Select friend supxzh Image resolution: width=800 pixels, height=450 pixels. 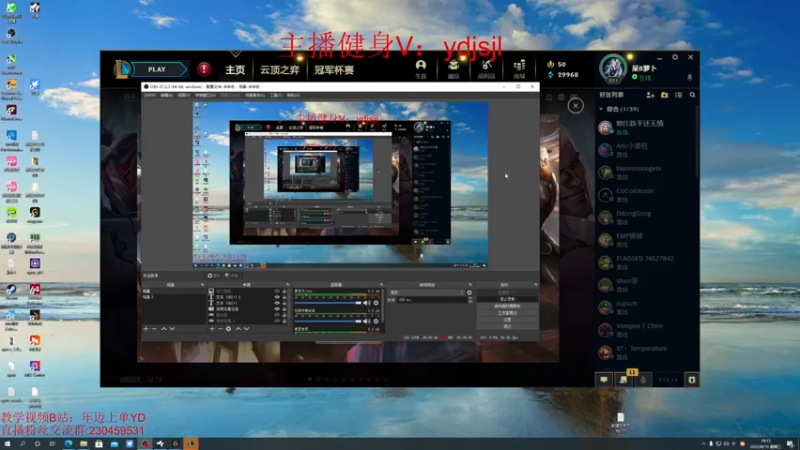pyautogui.click(x=646, y=307)
